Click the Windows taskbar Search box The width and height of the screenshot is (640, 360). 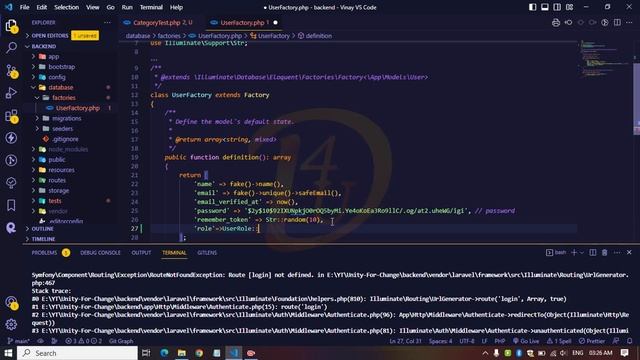77,353
